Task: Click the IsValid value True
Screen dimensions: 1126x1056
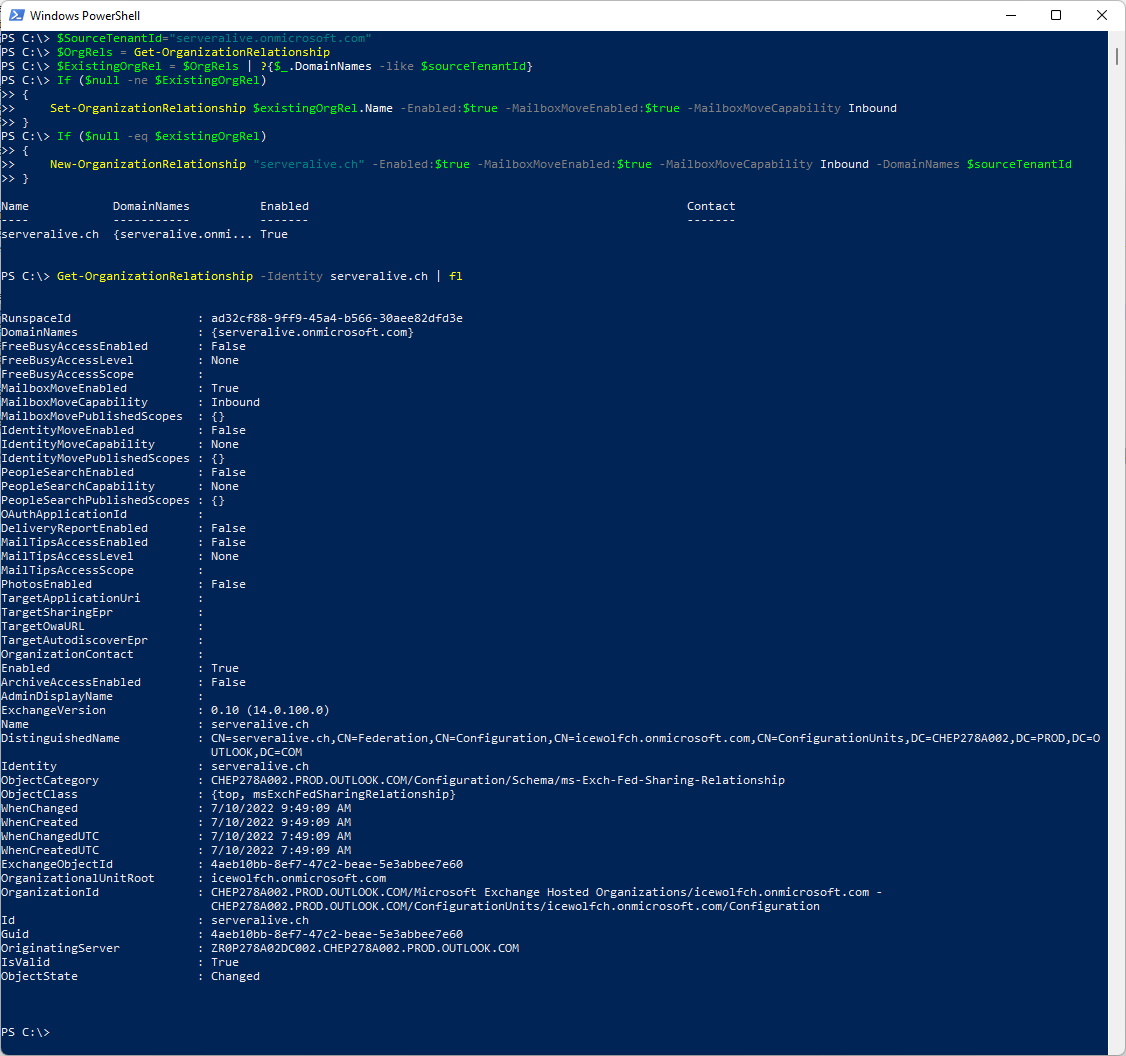Action: (225, 962)
